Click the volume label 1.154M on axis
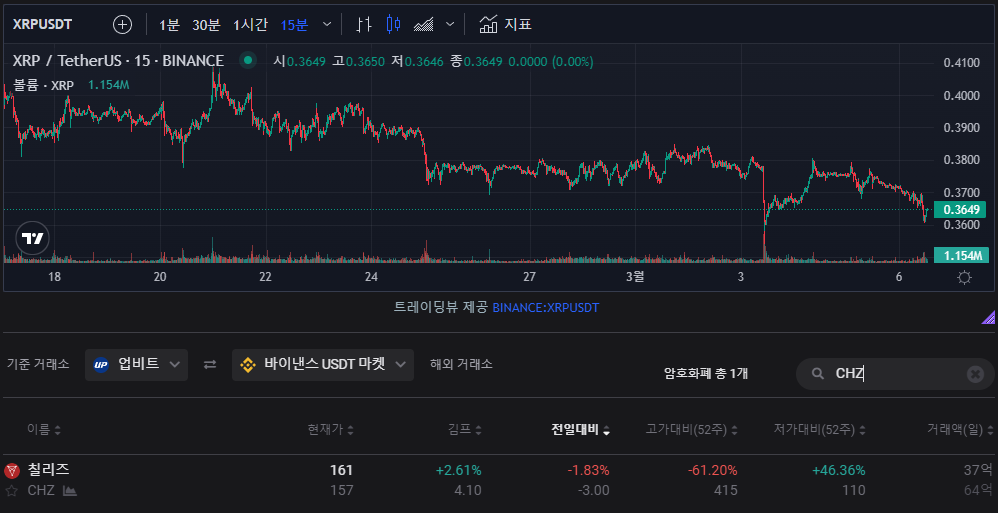The width and height of the screenshot is (998, 513). tap(961, 255)
